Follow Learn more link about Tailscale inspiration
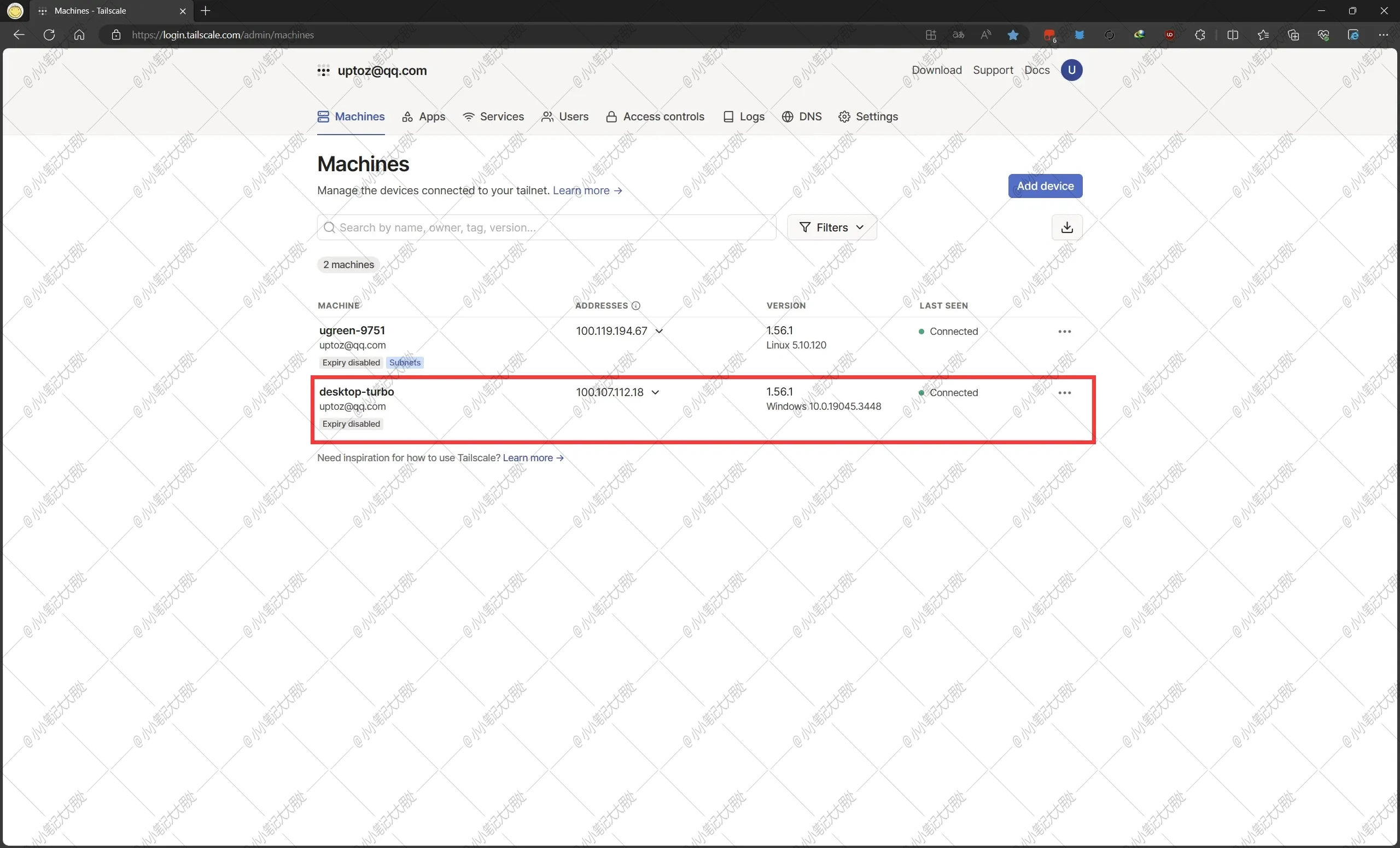The image size is (1400, 848). (533, 458)
